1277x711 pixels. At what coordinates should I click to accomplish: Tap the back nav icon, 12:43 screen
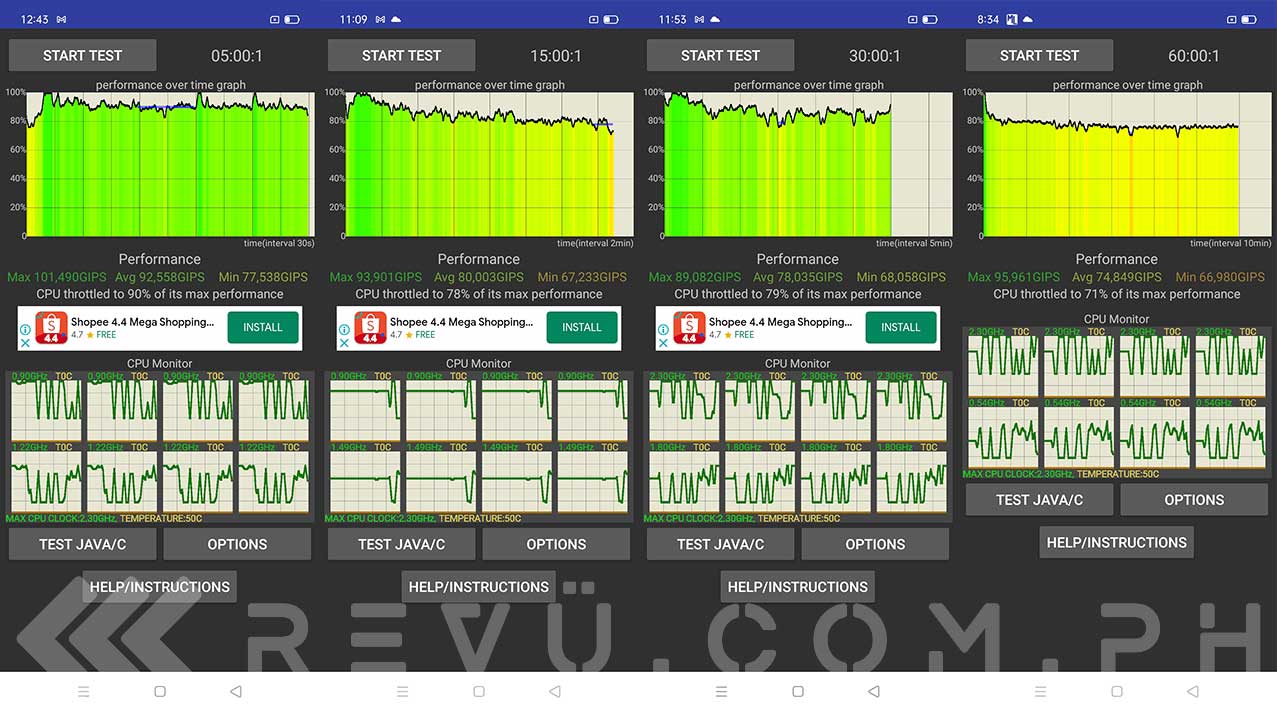tap(236, 691)
